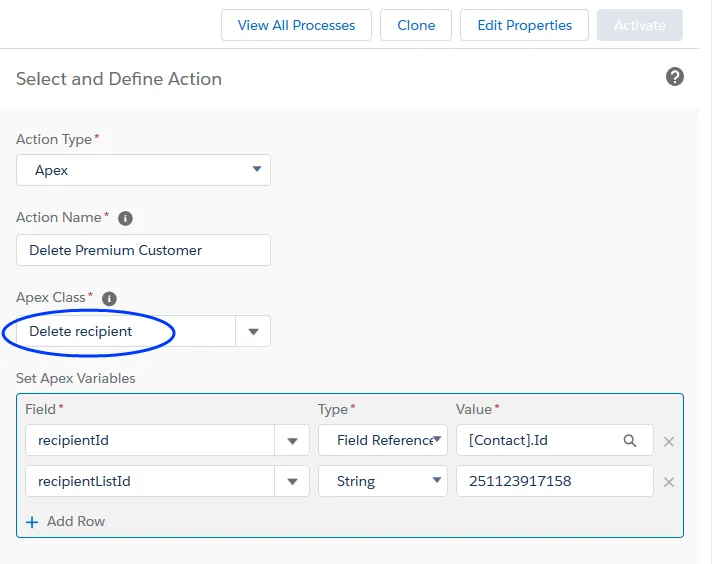This screenshot has height=564, width=712.
Task: Click the Action Name info icon
Action: [125, 218]
